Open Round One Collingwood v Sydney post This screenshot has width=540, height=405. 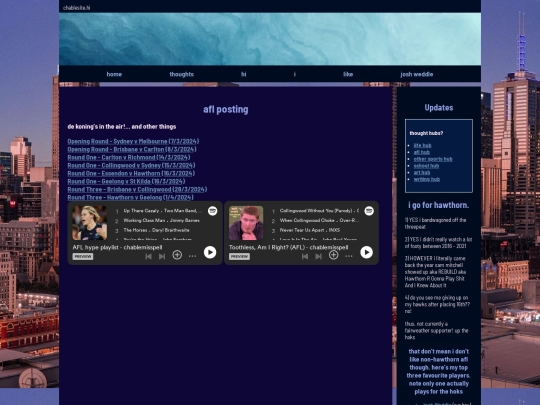pos(131,165)
